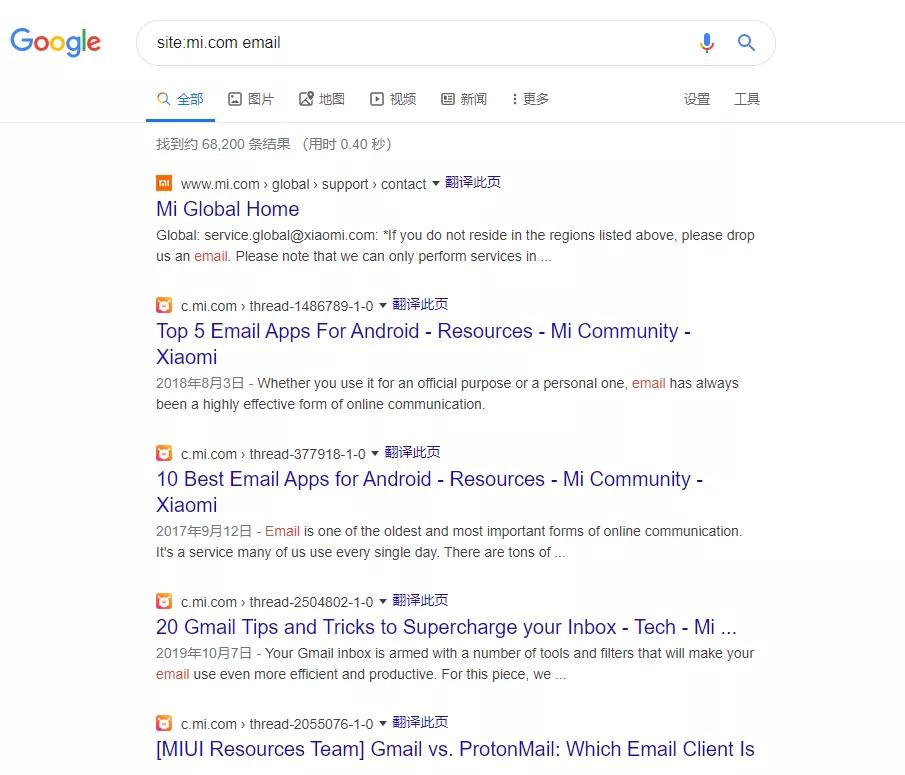The image size is (905, 775).
Task: Open the 更多 more menu
Action: coord(530,99)
